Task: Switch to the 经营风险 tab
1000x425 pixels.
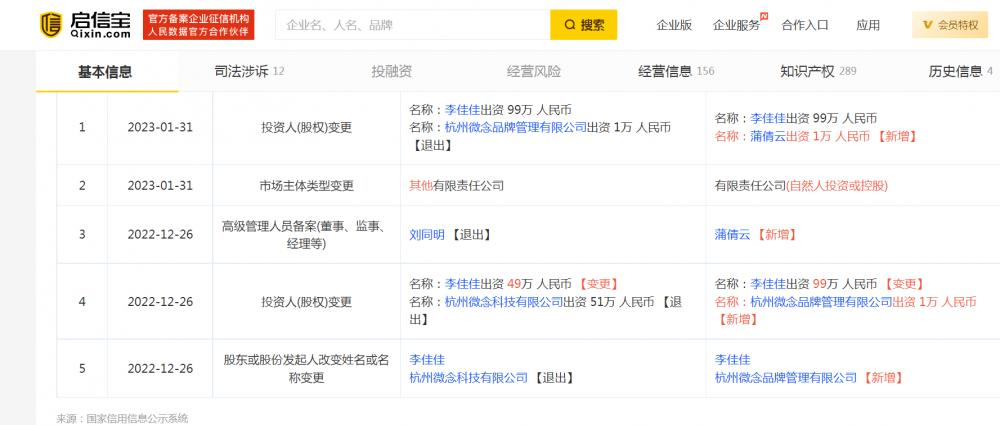Action: click(x=534, y=71)
